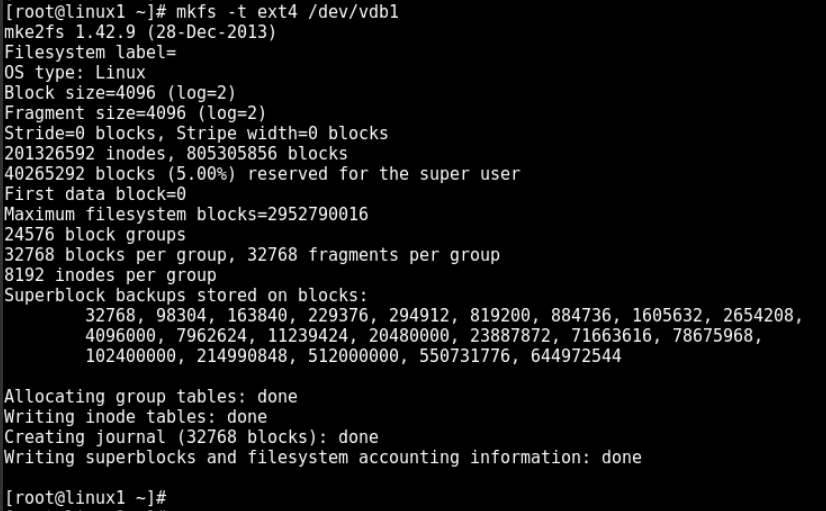Click the Superblock backups heading line

pyautogui.click(x=186, y=295)
